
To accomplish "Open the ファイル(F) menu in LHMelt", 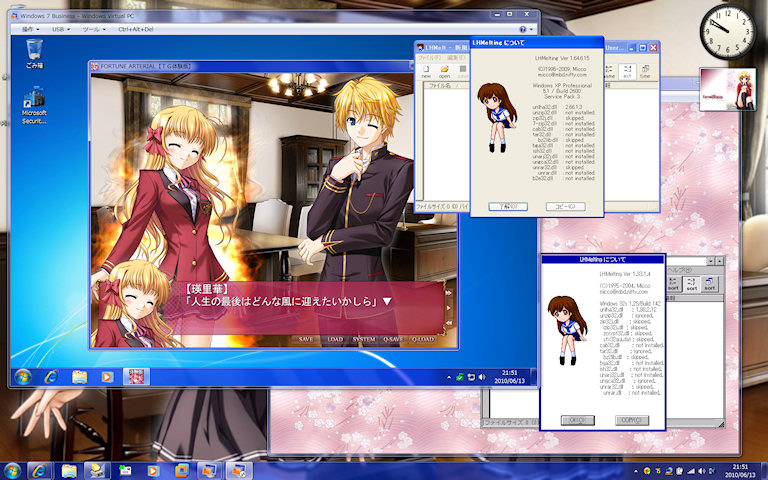I will [429, 58].
